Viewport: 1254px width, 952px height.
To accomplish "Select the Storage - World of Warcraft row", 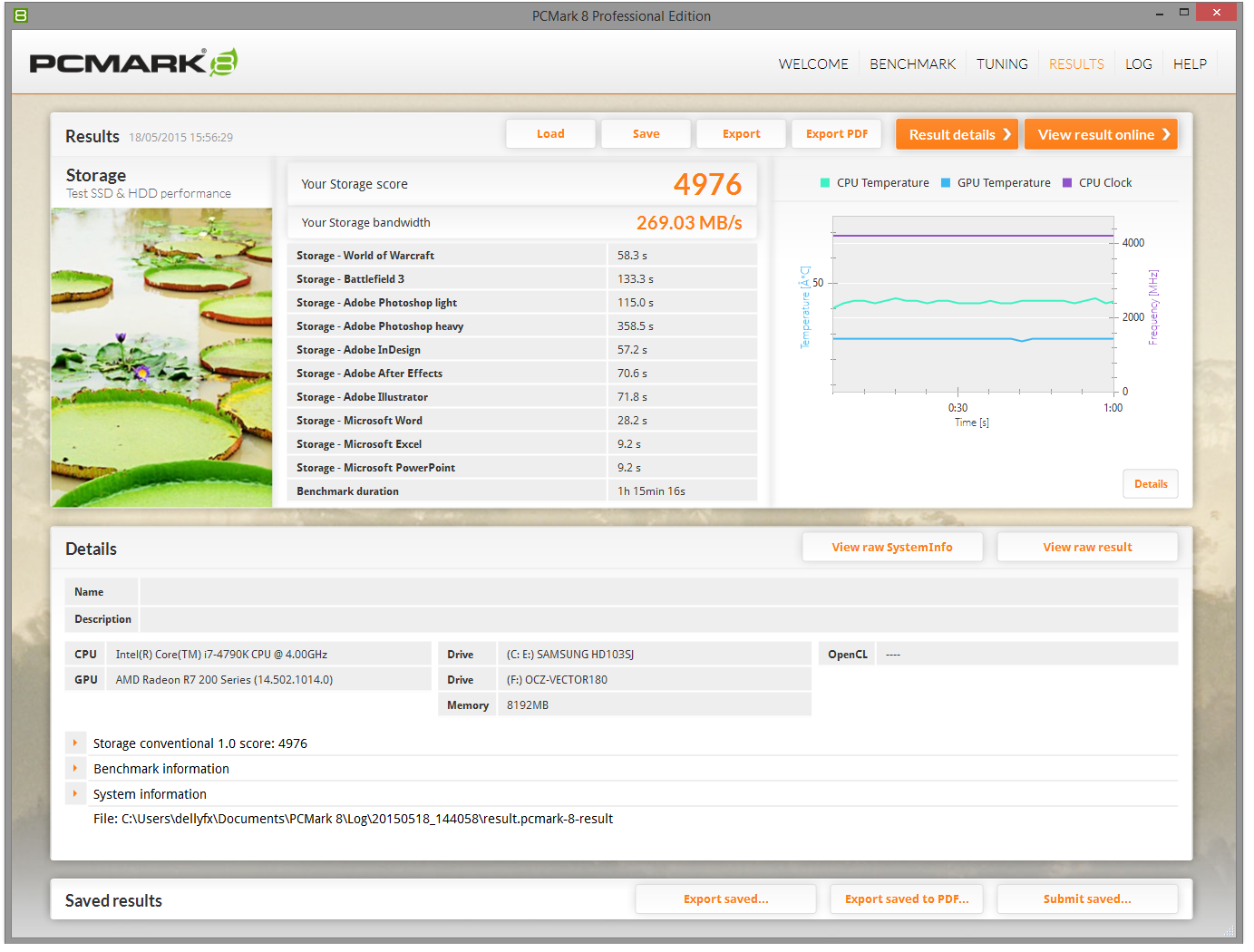I will [x=522, y=256].
